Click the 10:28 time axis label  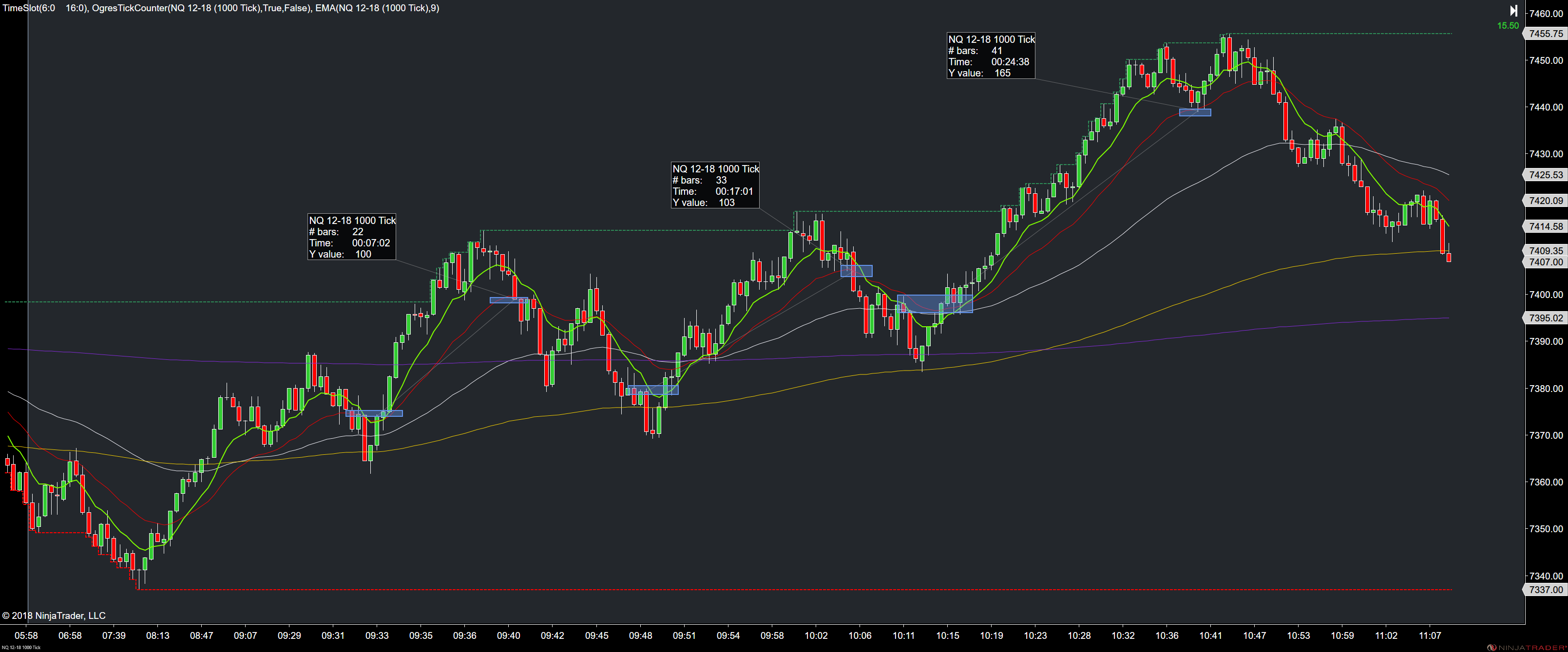click(1079, 635)
